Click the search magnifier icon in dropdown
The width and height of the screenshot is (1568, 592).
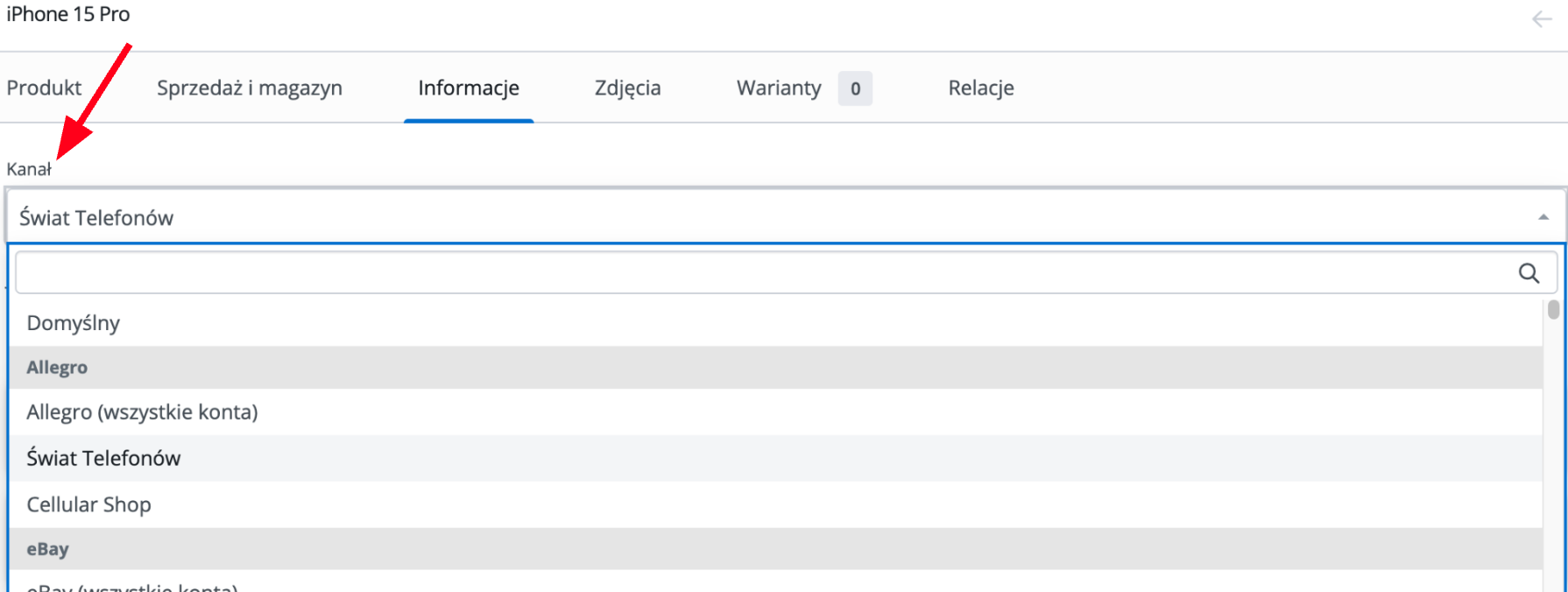[1529, 273]
